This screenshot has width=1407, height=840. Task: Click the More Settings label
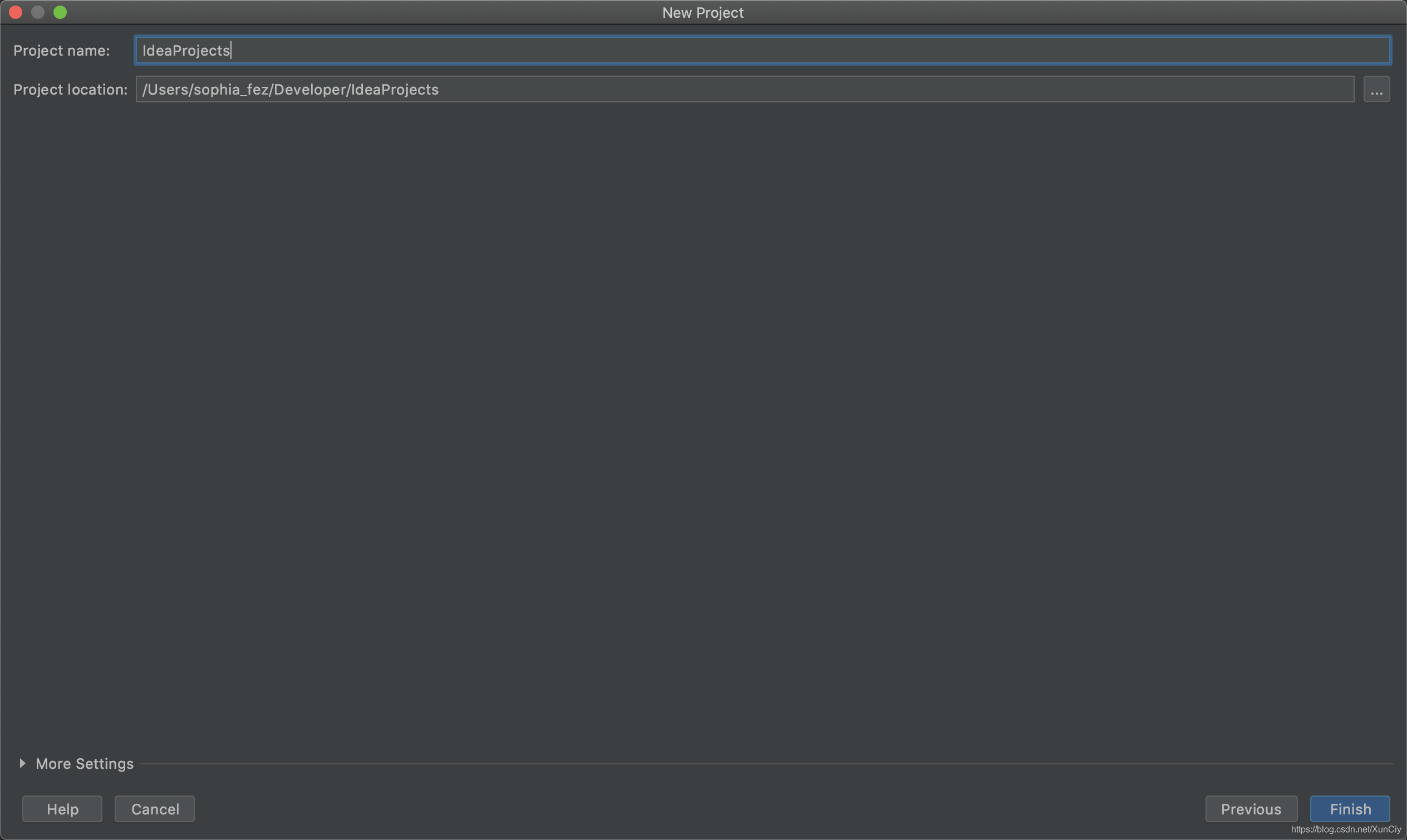click(x=85, y=764)
